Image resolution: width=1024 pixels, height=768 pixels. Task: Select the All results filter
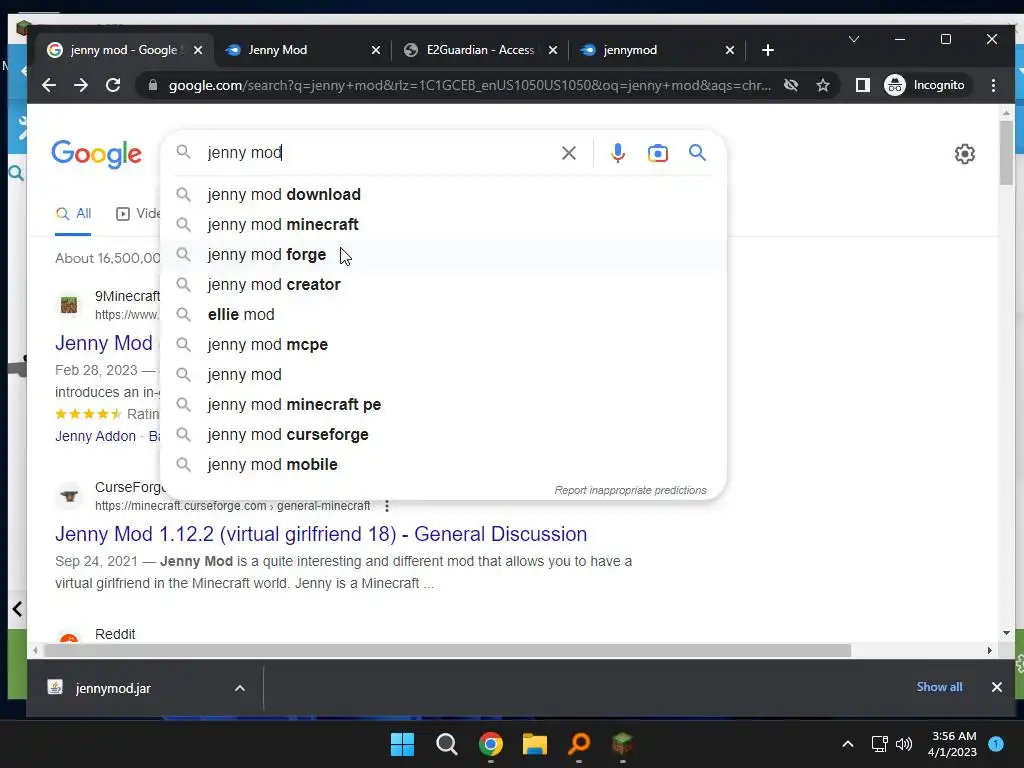coord(73,214)
